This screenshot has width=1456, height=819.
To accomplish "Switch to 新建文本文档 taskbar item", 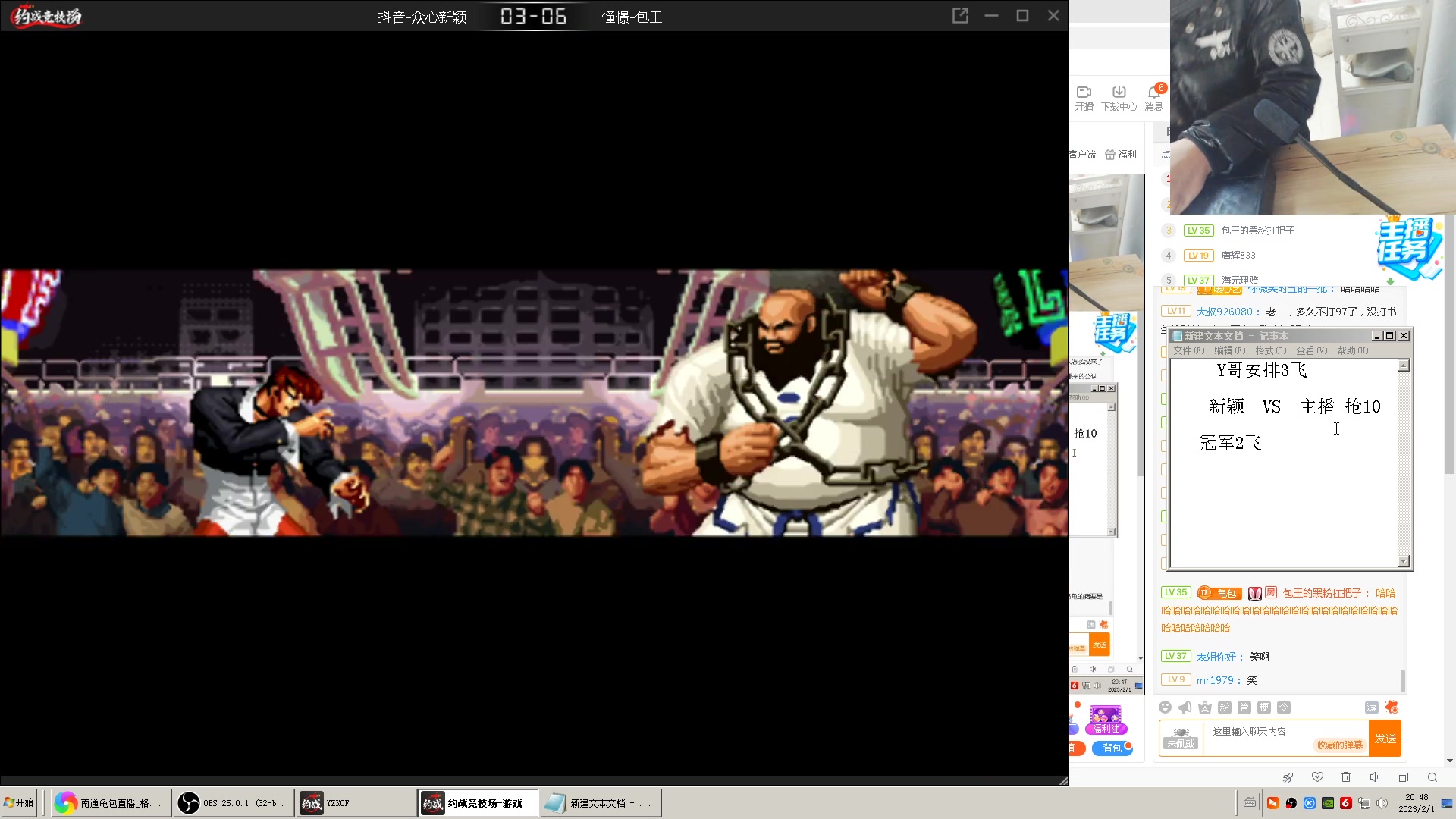I will pyautogui.click(x=601, y=803).
